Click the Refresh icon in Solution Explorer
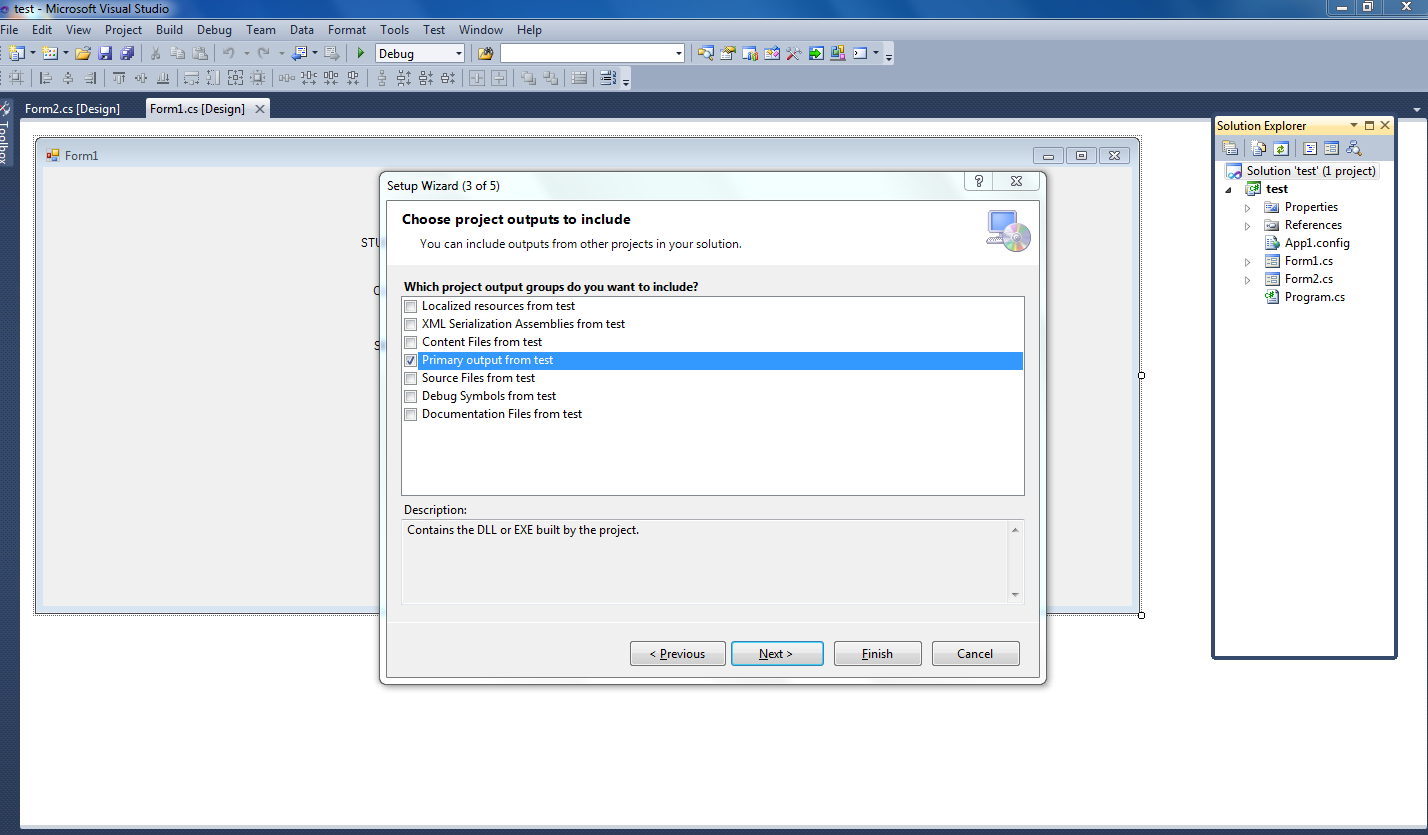The height and width of the screenshot is (835, 1428). point(1281,147)
